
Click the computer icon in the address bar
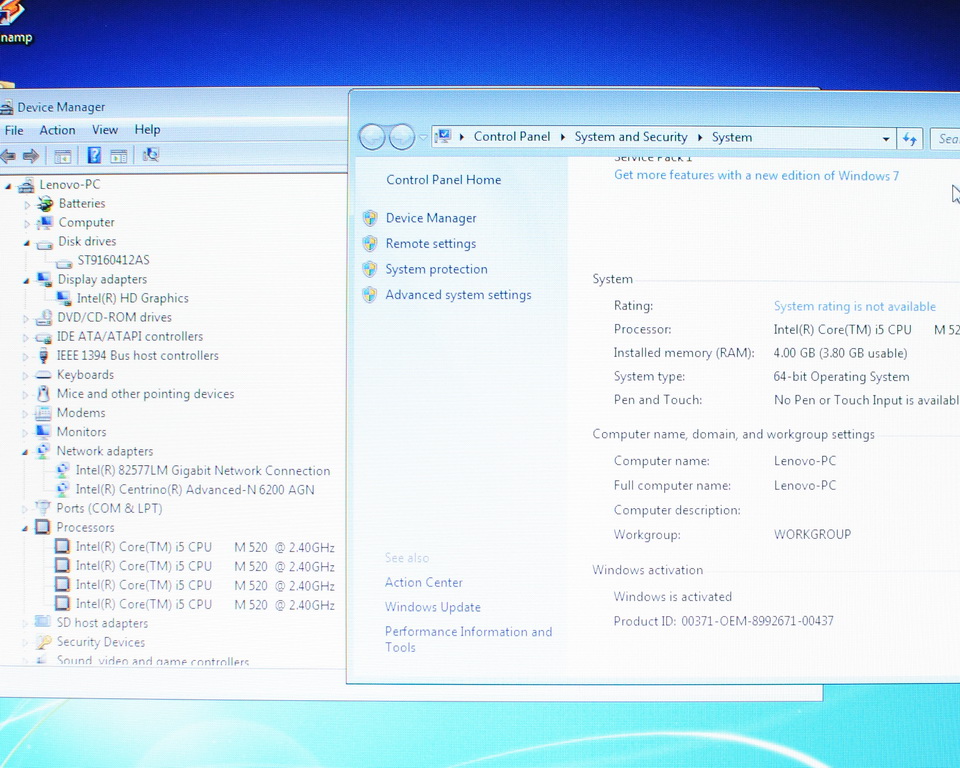(443, 136)
